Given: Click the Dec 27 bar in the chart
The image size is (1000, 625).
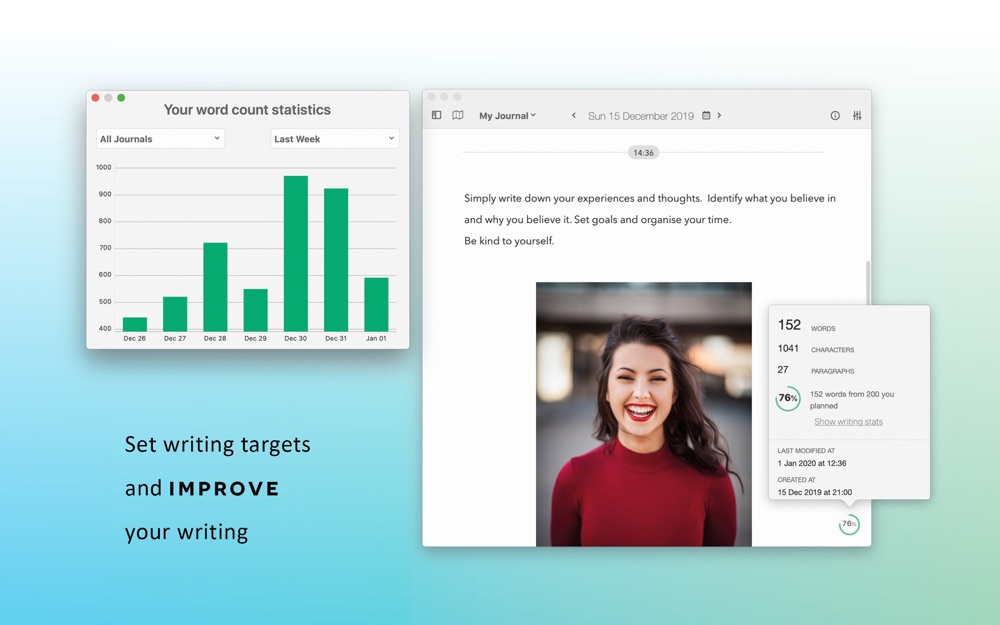Looking at the screenshot, I should tap(175, 314).
